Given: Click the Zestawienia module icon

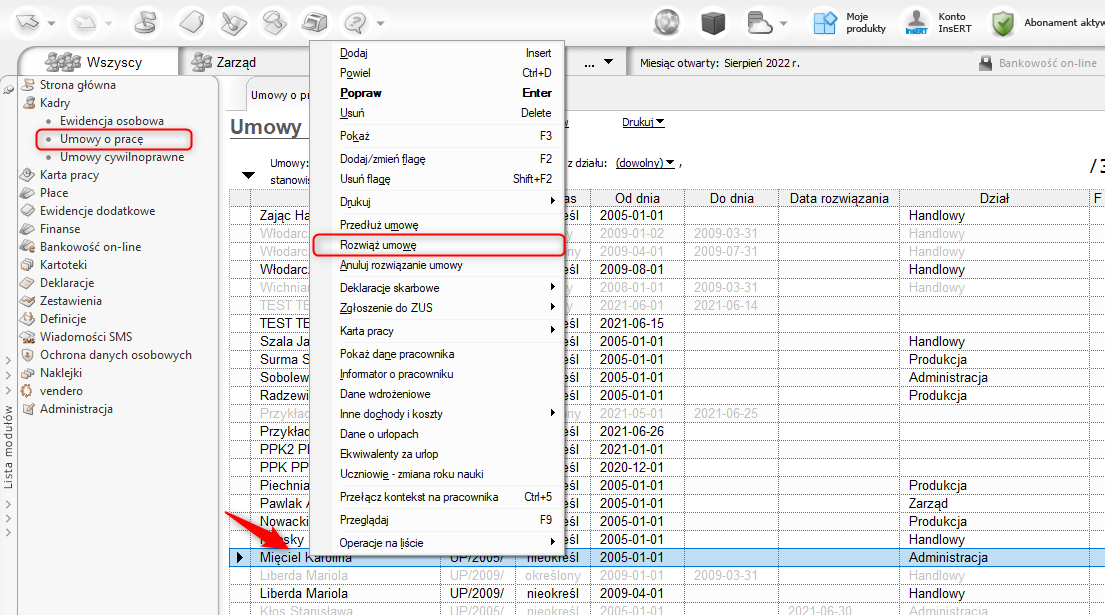Looking at the screenshot, I should pyautogui.click(x=27, y=301).
